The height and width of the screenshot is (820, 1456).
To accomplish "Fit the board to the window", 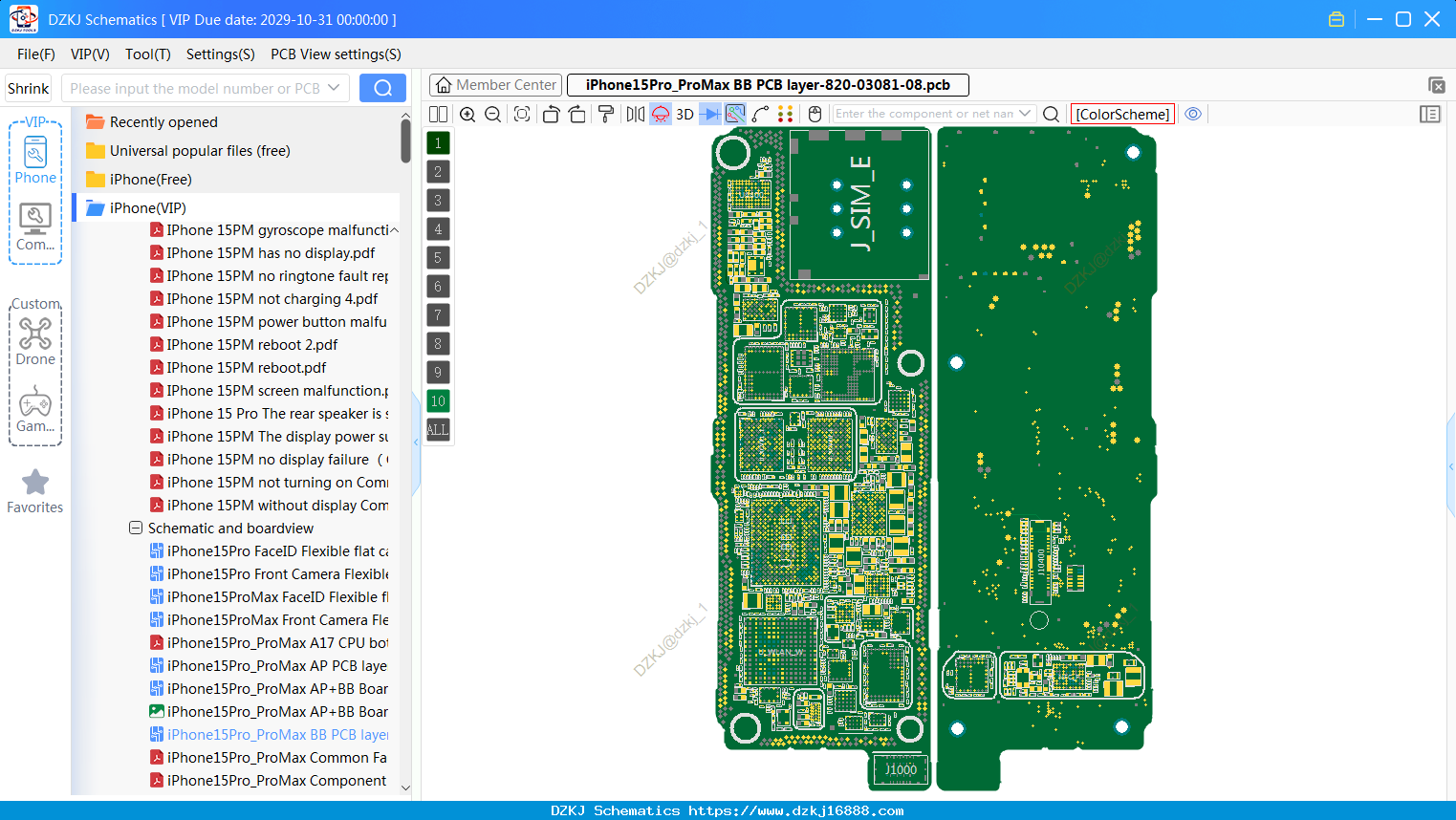I will tap(522, 114).
